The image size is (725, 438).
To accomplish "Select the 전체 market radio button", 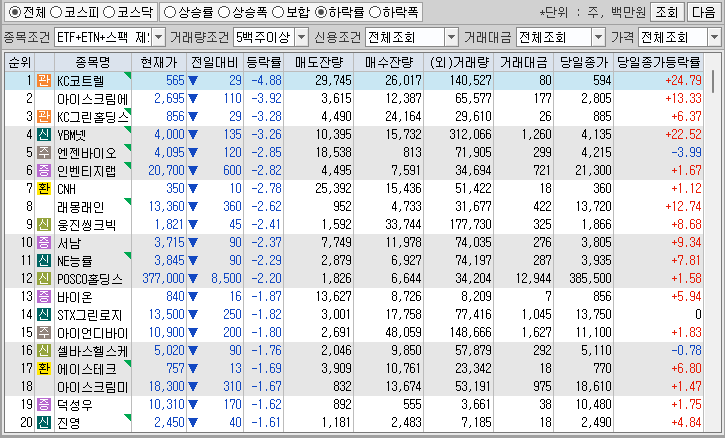I will [14, 12].
